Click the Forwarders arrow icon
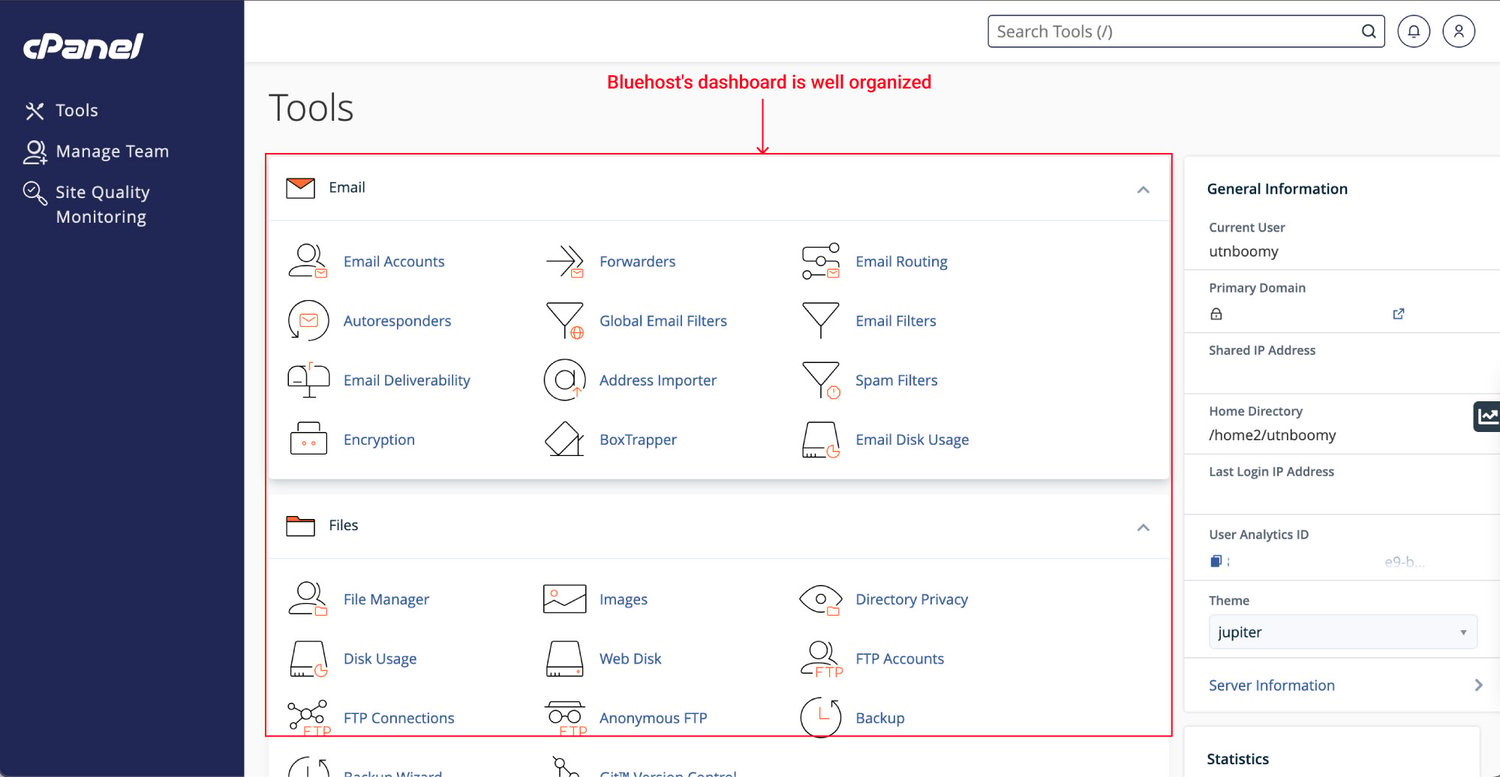This screenshot has height=777, width=1500. [x=565, y=261]
